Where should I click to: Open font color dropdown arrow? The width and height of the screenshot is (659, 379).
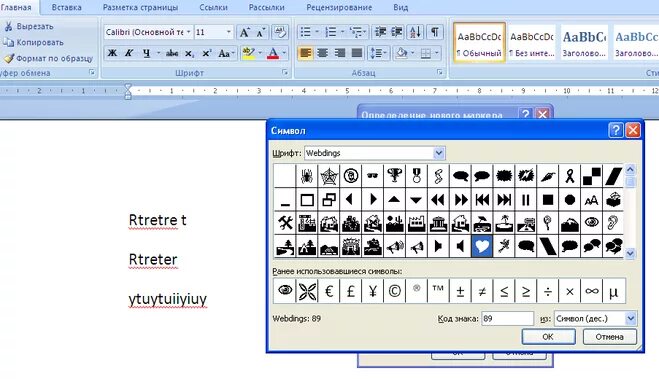click(285, 53)
